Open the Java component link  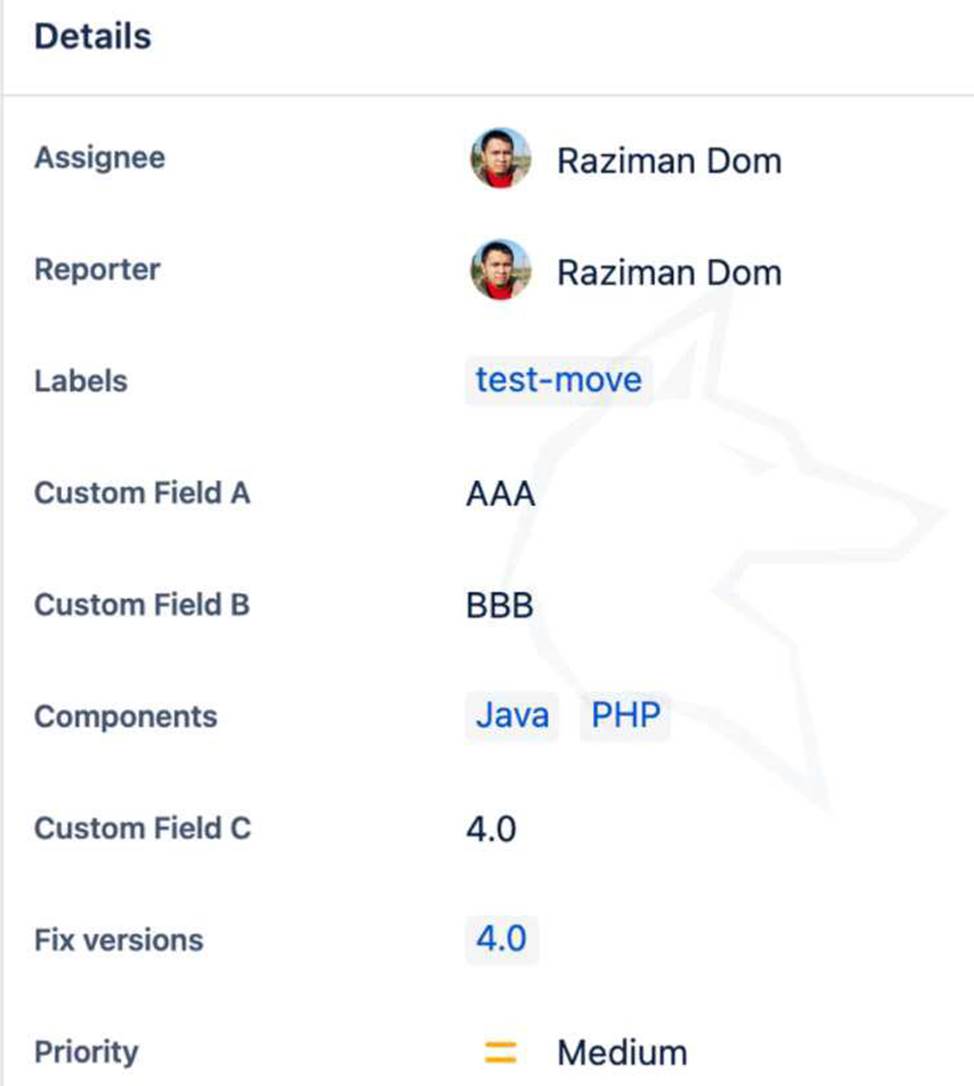click(512, 716)
